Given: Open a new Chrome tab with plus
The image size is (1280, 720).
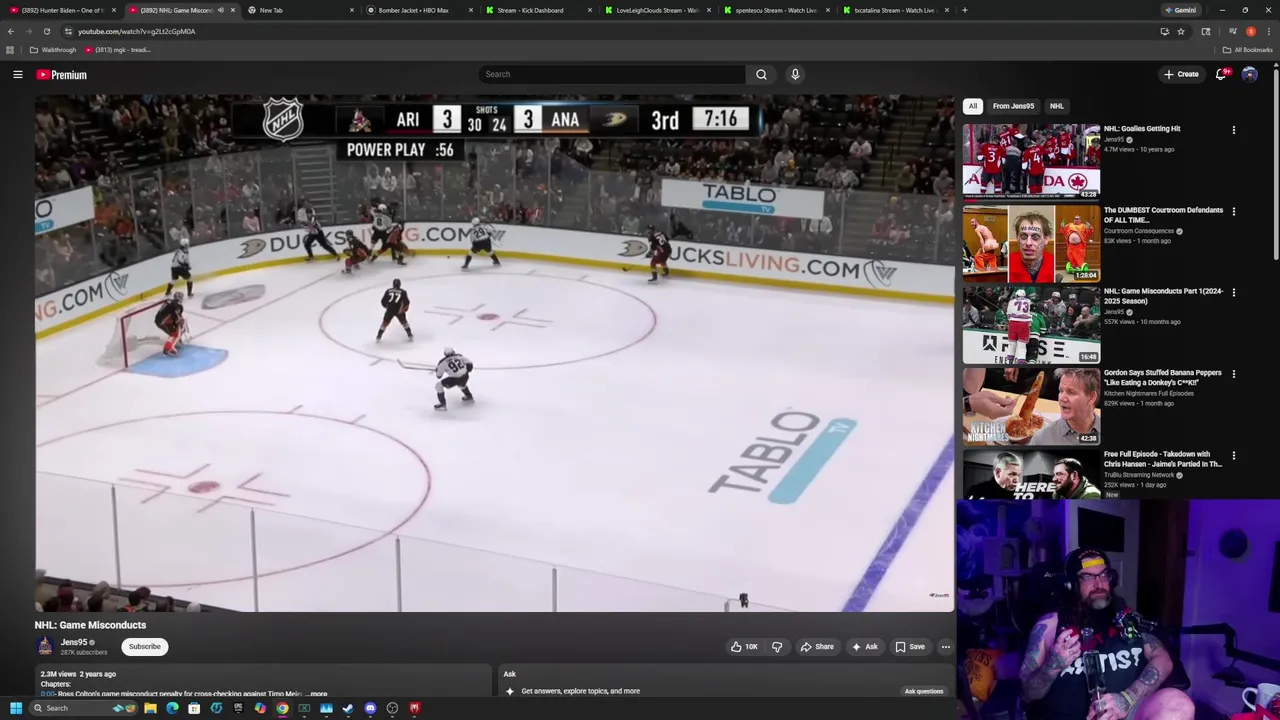Looking at the screenshot, I should (x=964, y=10).
